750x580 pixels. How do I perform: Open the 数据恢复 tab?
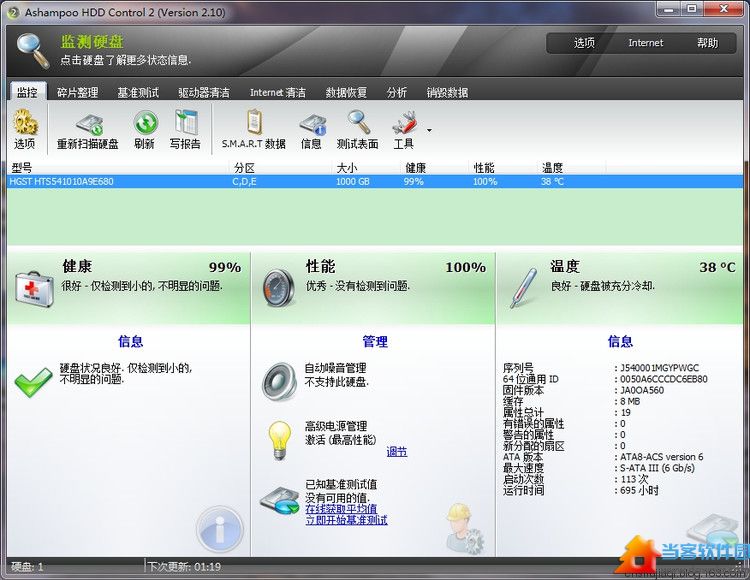tap(346, 92)
